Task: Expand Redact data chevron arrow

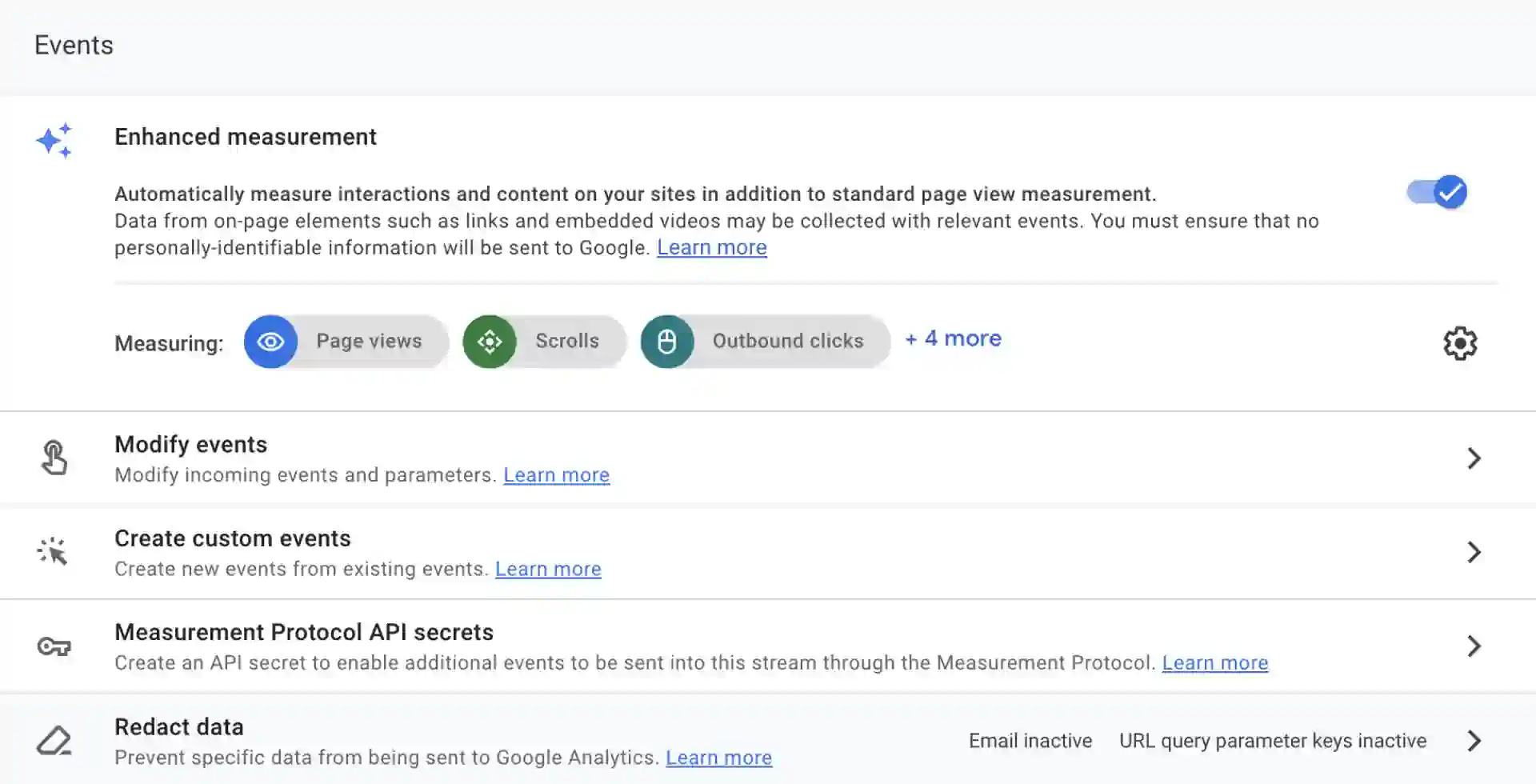Action: click(1474, 741)
